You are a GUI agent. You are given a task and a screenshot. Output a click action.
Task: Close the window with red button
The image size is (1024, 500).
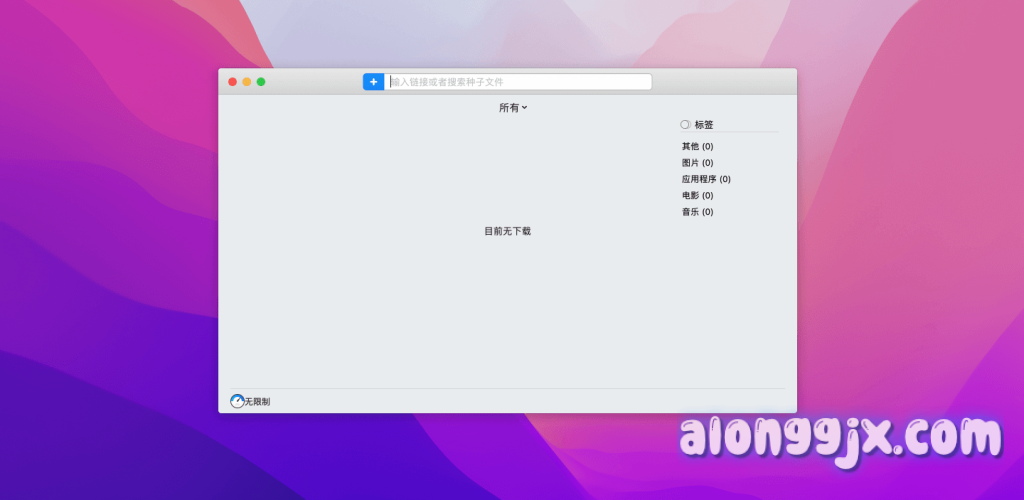(x=233, y=82)
